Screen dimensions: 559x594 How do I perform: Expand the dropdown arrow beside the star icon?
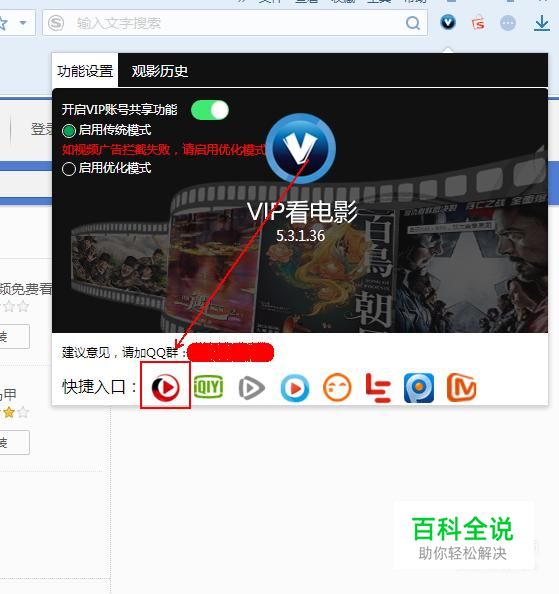click(x=23, y=23)
